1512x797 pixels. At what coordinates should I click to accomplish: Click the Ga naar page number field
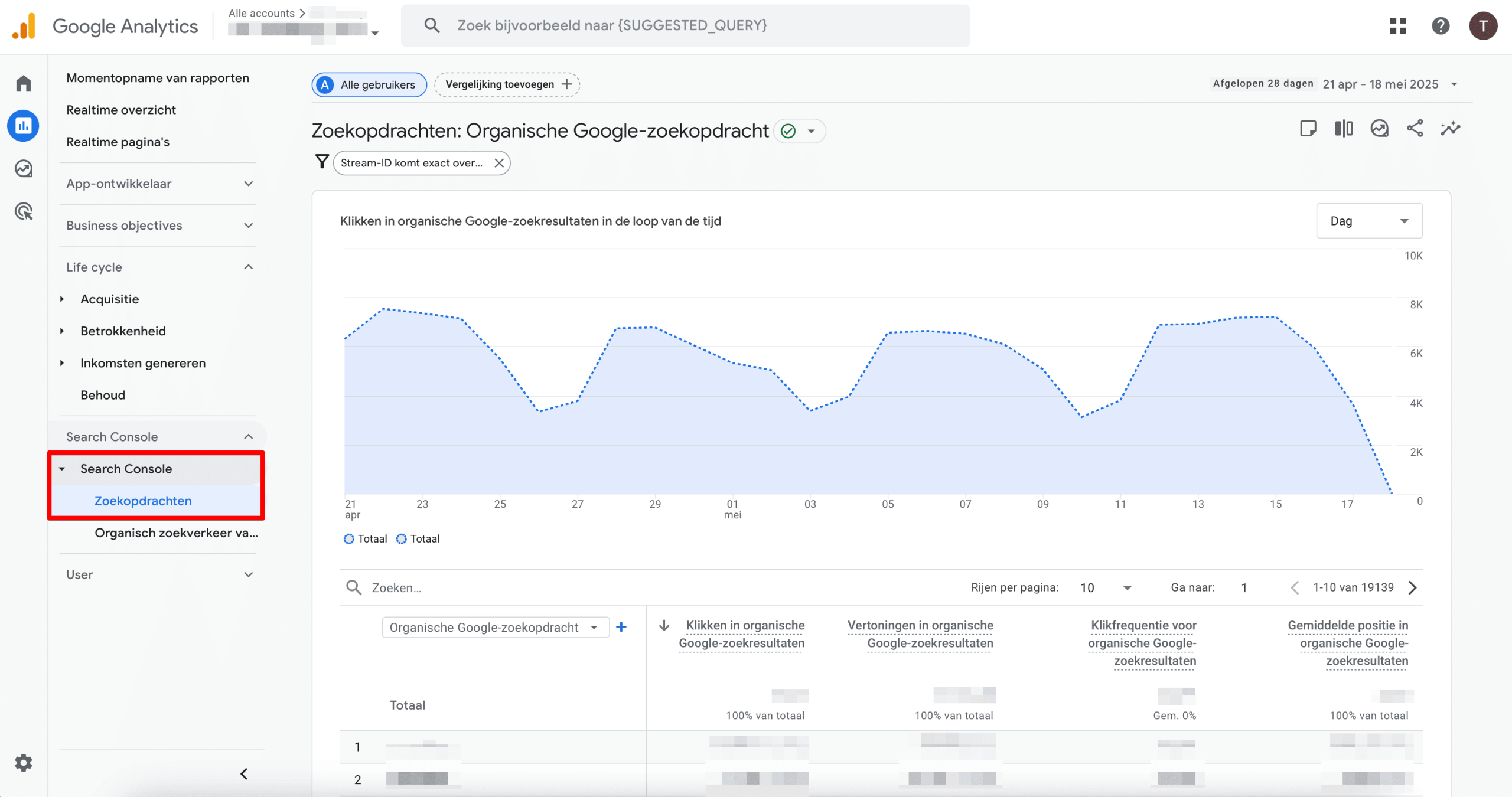point(1244,588)
